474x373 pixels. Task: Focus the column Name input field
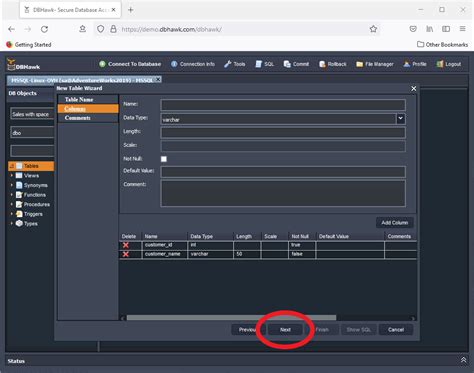(x=283, y=105)
